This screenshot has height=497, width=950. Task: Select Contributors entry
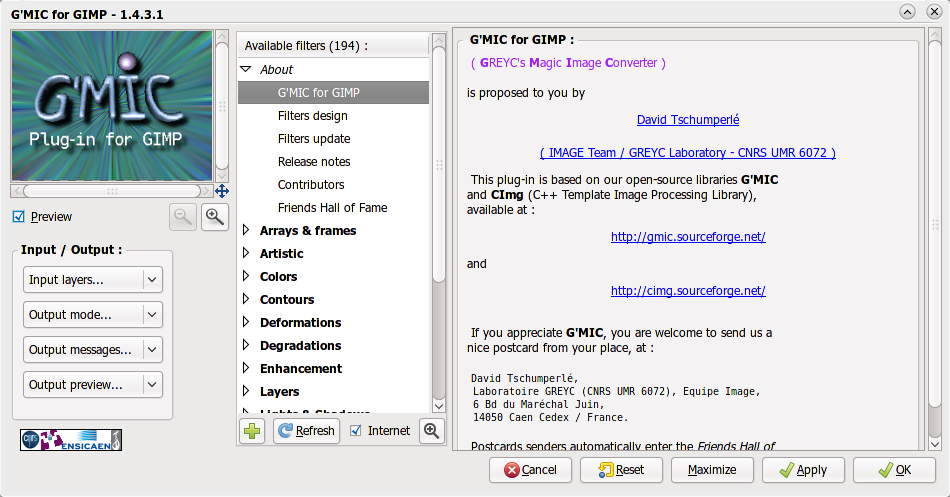pos(311,185)
